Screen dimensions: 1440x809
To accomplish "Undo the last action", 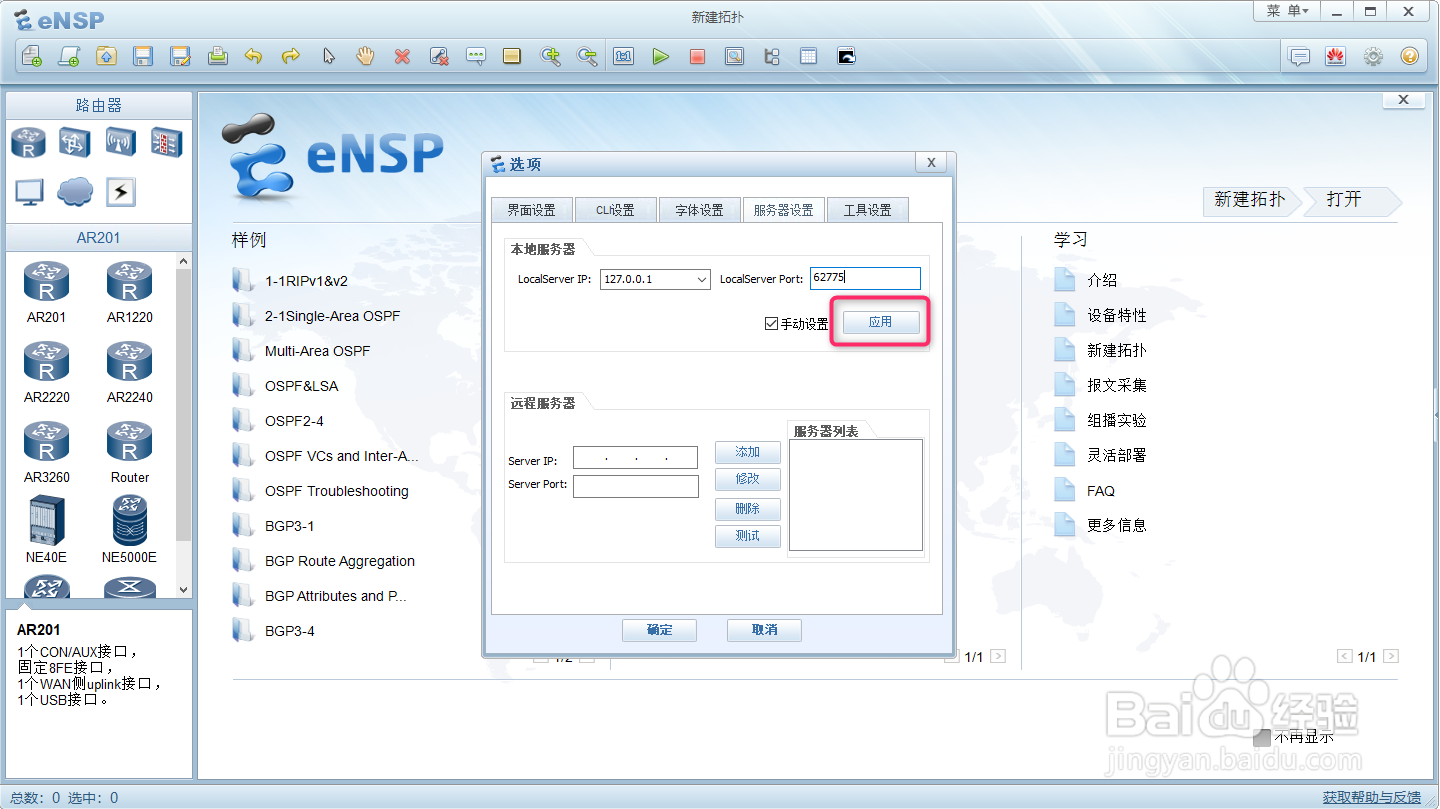I will click(x=253, y=56).
